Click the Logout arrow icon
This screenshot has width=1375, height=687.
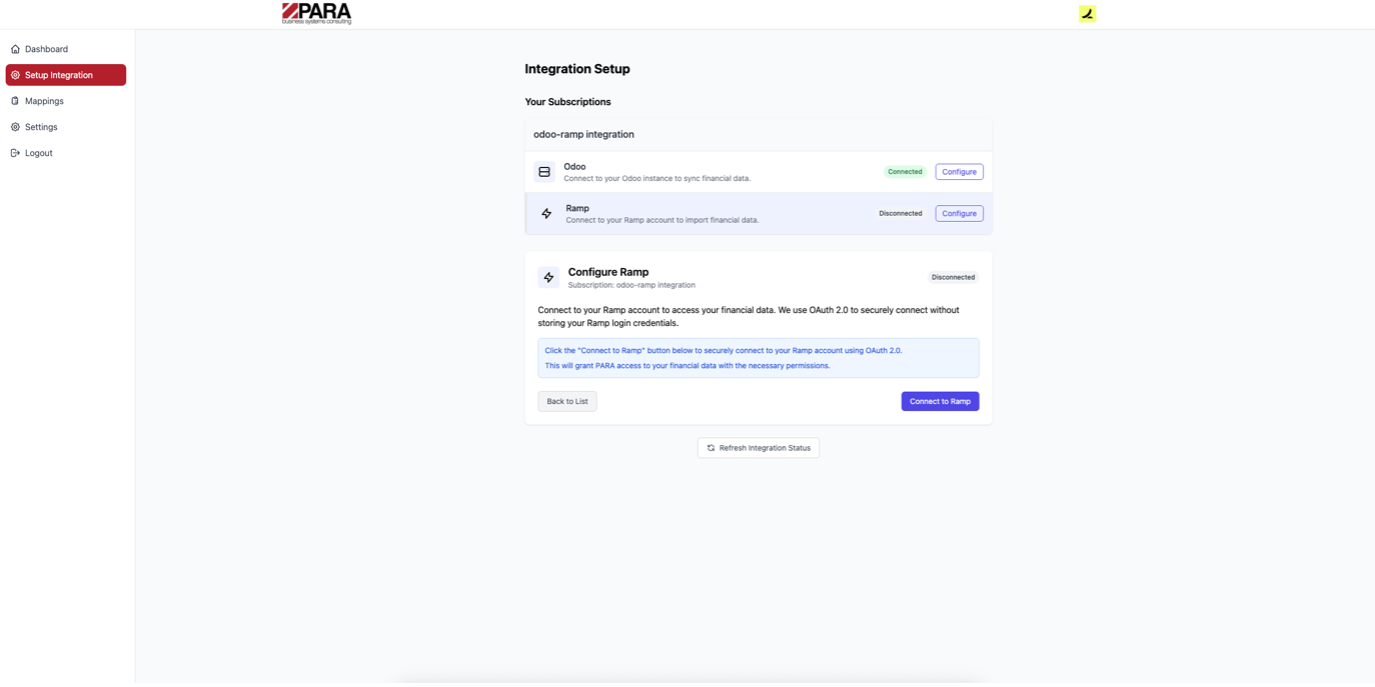pyautogui.click(x=15, y=153)
